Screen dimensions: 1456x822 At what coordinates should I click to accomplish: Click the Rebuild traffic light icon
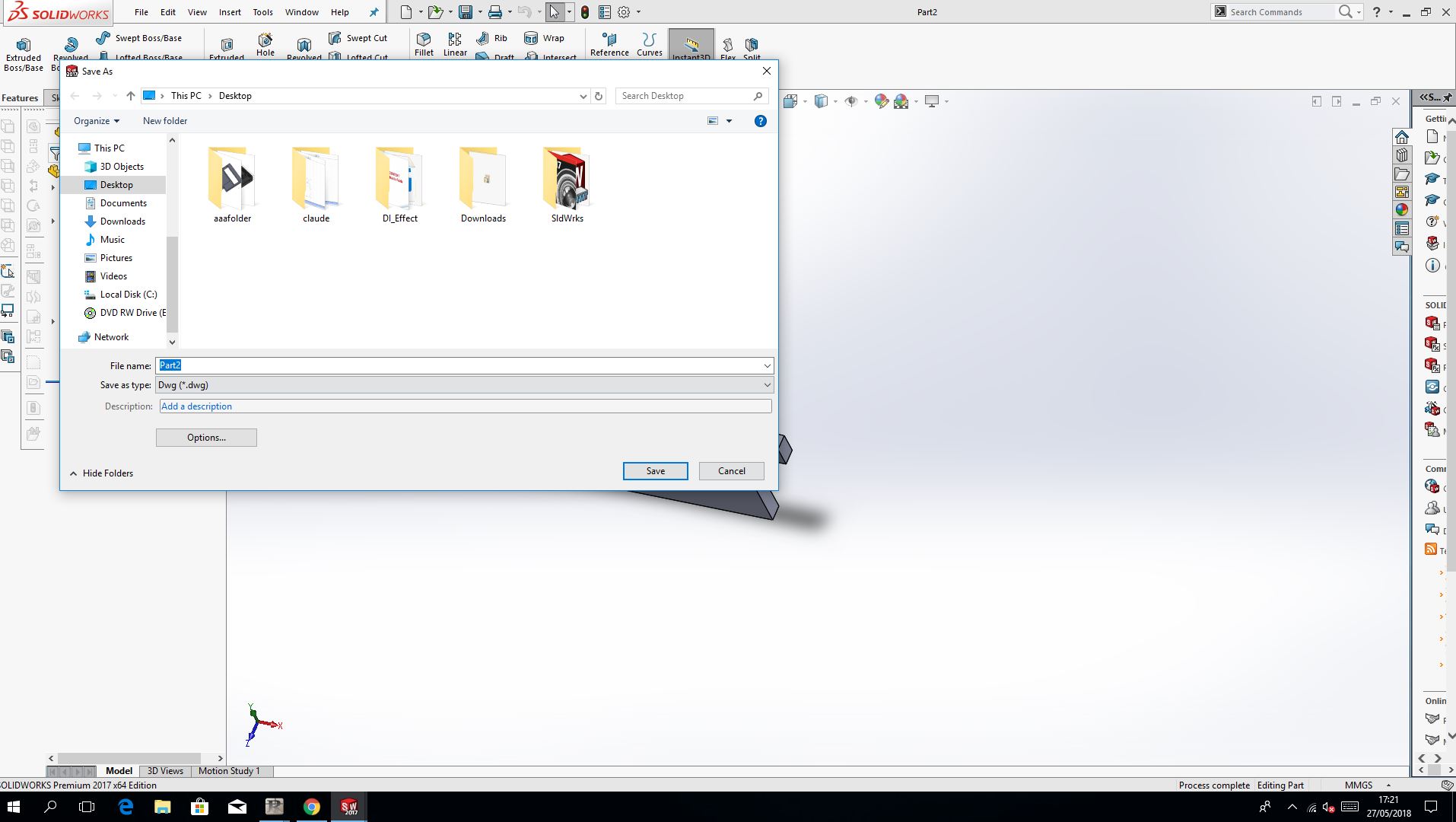pos(584,12)
